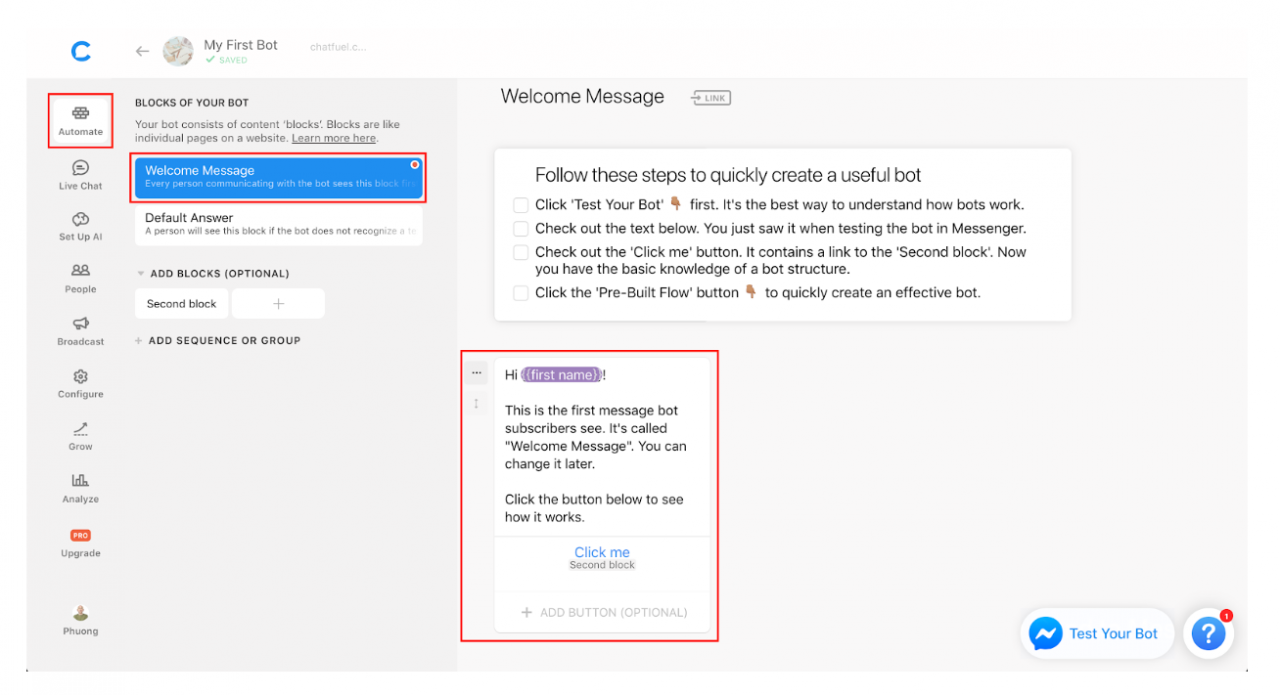Click the welcome message text field
The image size is (1280, 695).
click(x=600, y=447)
